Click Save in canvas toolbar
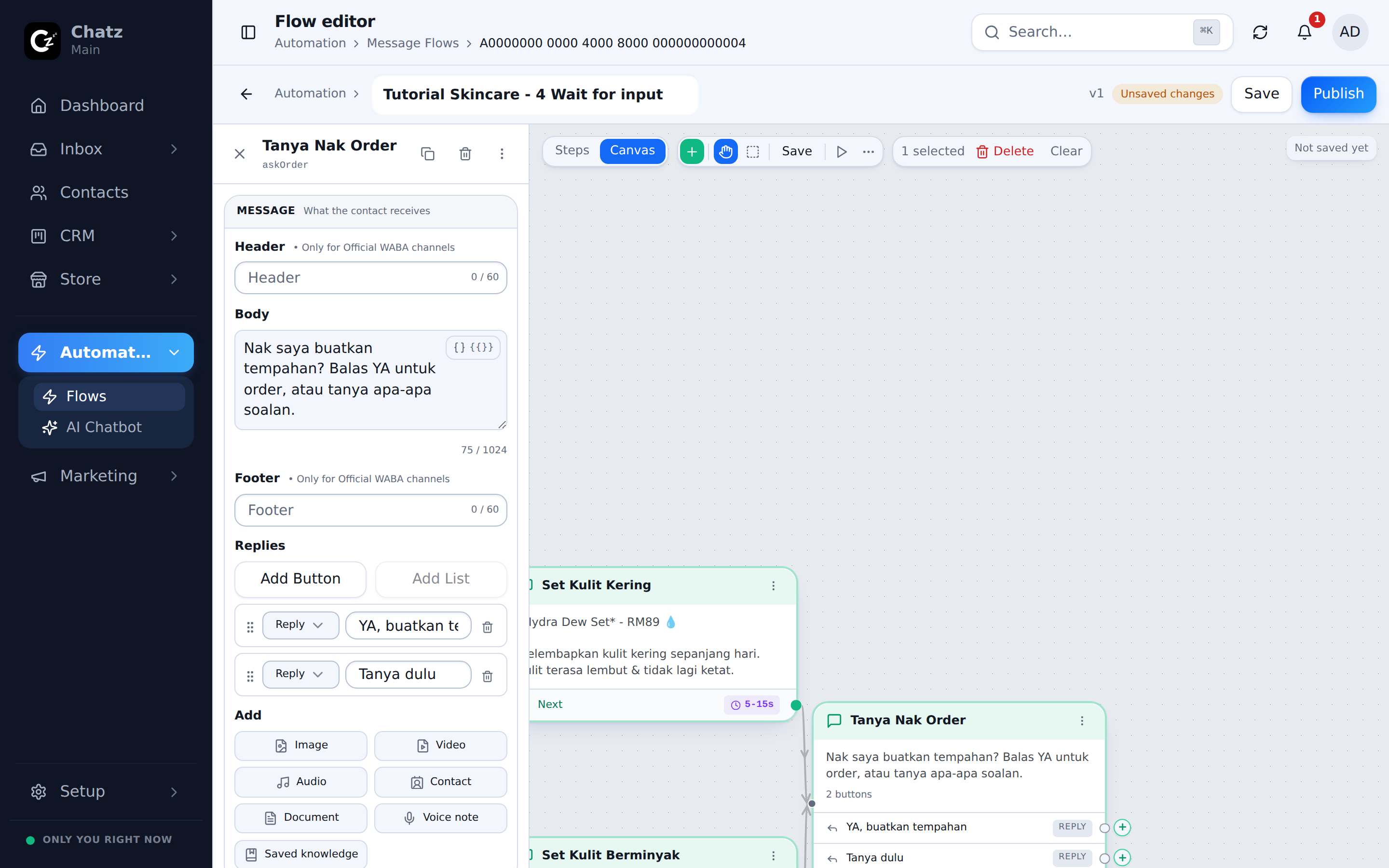Screen dimensions: 1389x868 797,151
